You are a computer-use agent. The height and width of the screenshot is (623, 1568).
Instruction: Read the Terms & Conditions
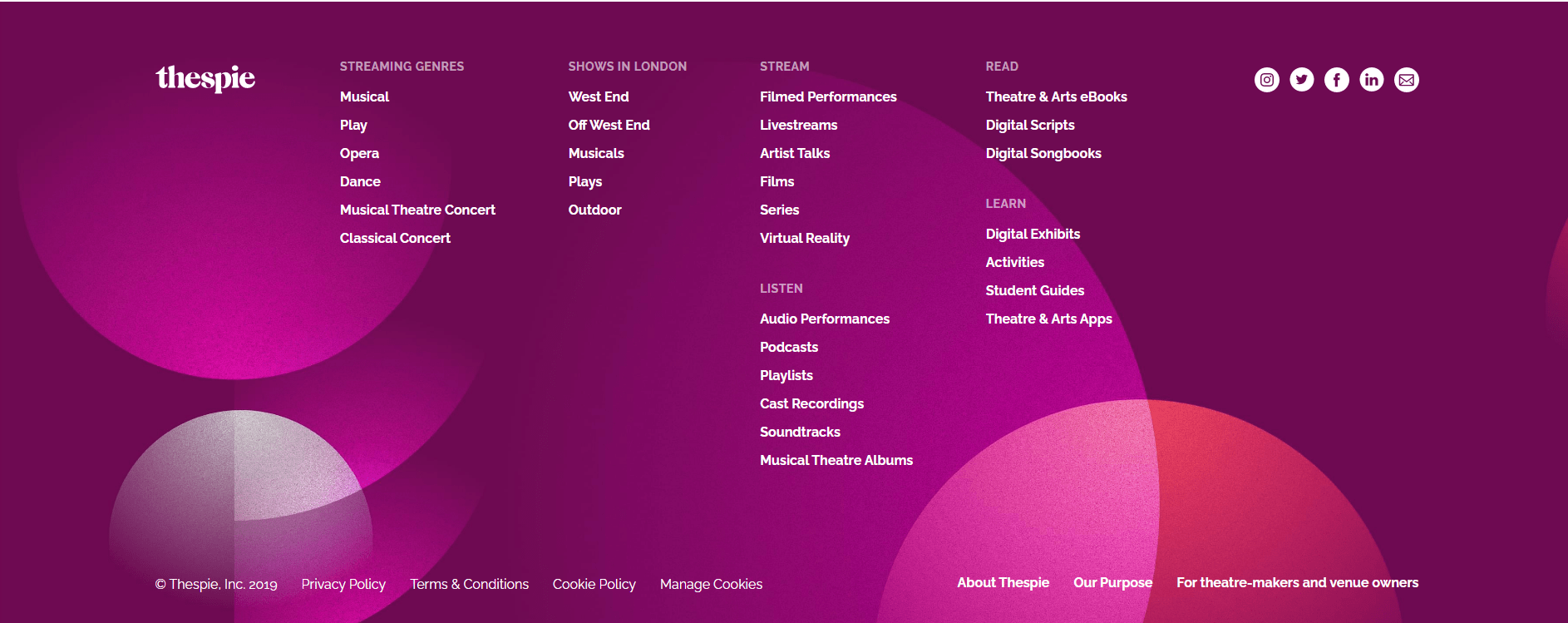click(469, 584)
